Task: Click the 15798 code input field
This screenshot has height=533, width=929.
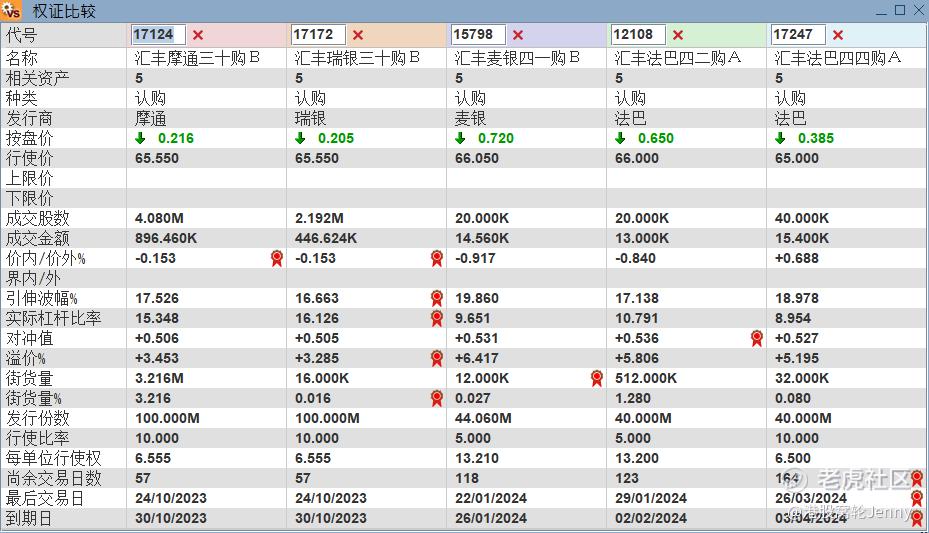Action: point(478,34)
